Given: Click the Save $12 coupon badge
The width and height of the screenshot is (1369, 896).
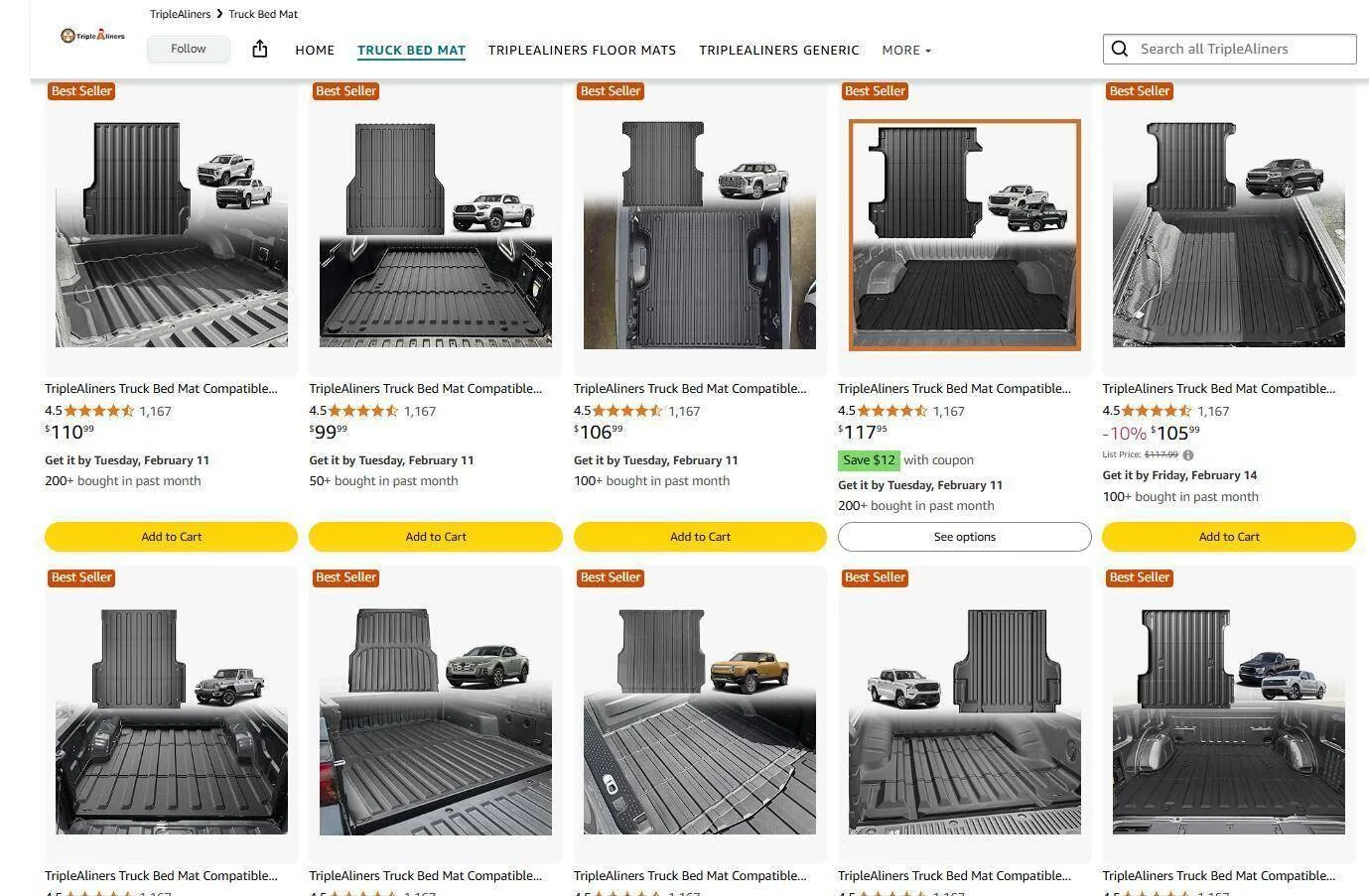Looking at the screenshot, I should pyautogui.click(x=869, y=460).
